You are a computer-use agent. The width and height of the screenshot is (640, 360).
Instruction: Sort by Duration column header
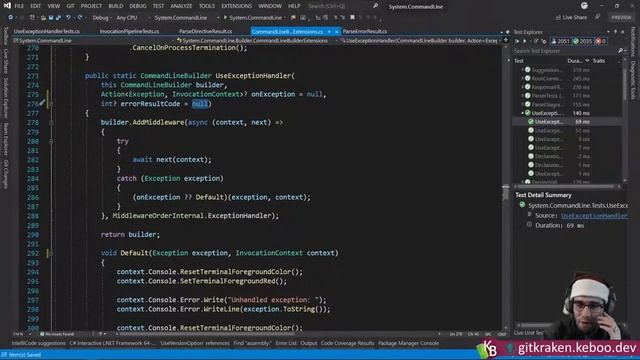578,61
